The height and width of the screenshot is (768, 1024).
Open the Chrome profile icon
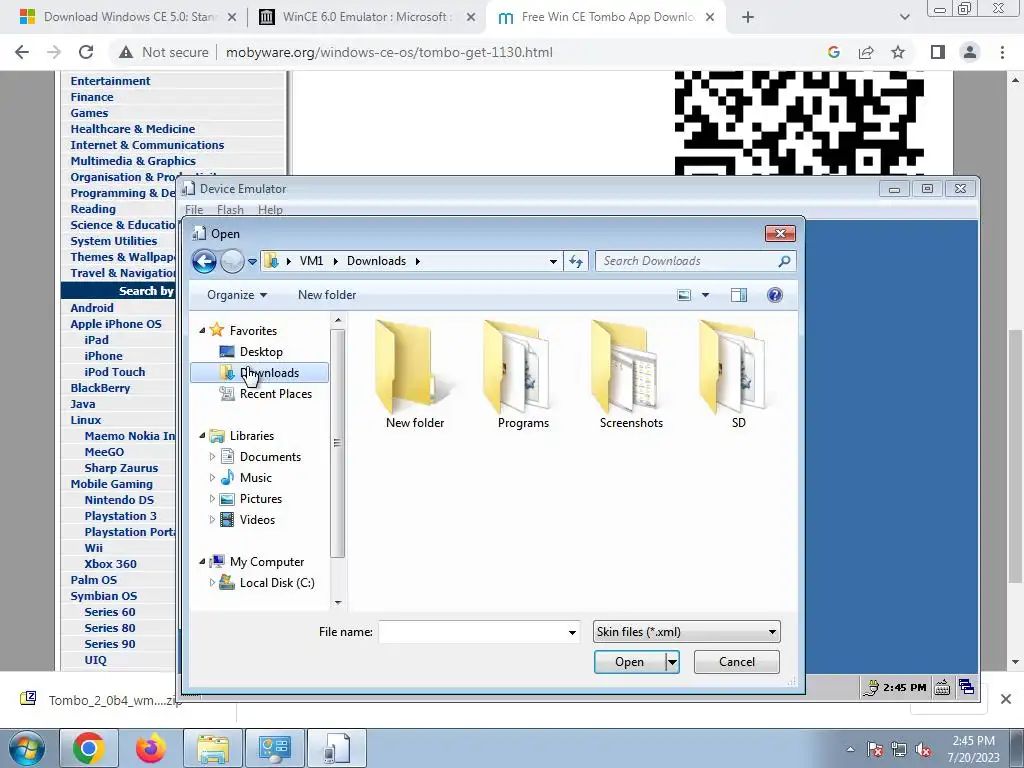(970, 52)
